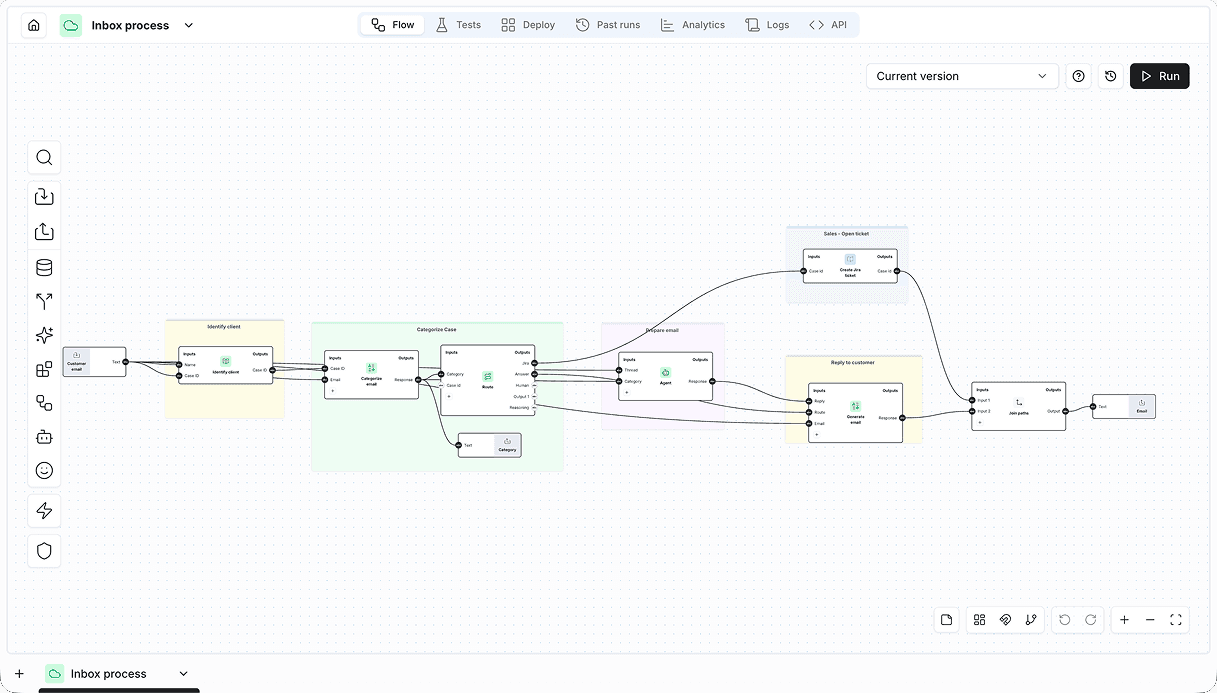Select the Email output node
The height and width of the screenshot is (693, 1217).
click(x=1124, y=406)
